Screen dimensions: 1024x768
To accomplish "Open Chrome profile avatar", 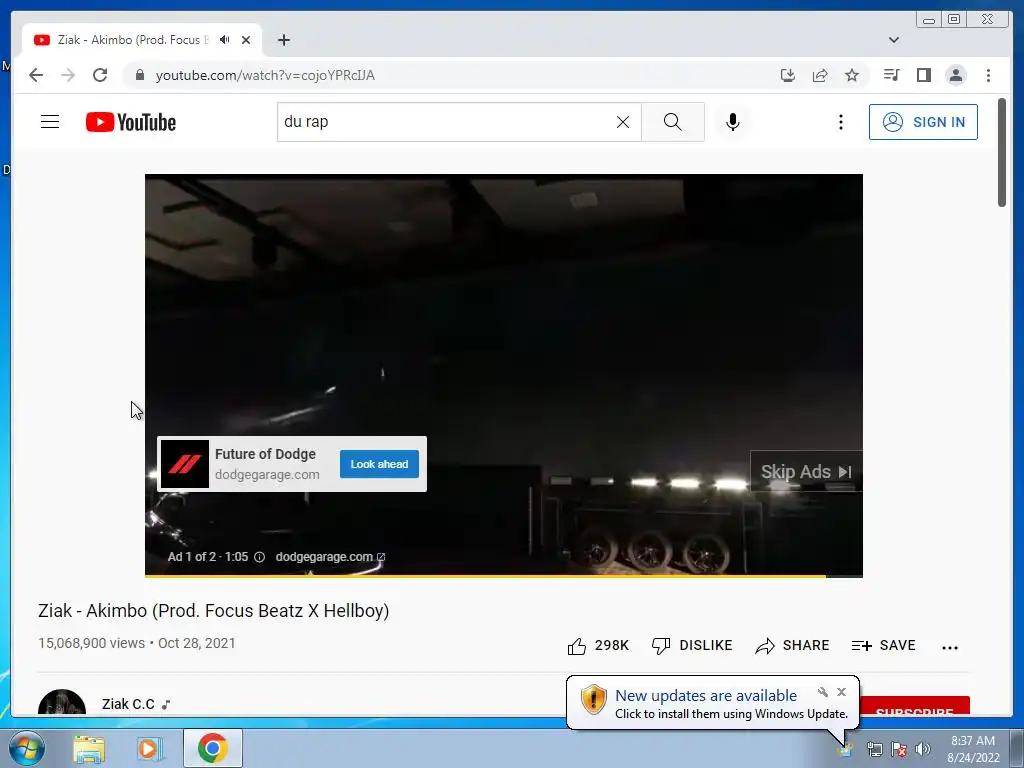I will click(955, 75).
